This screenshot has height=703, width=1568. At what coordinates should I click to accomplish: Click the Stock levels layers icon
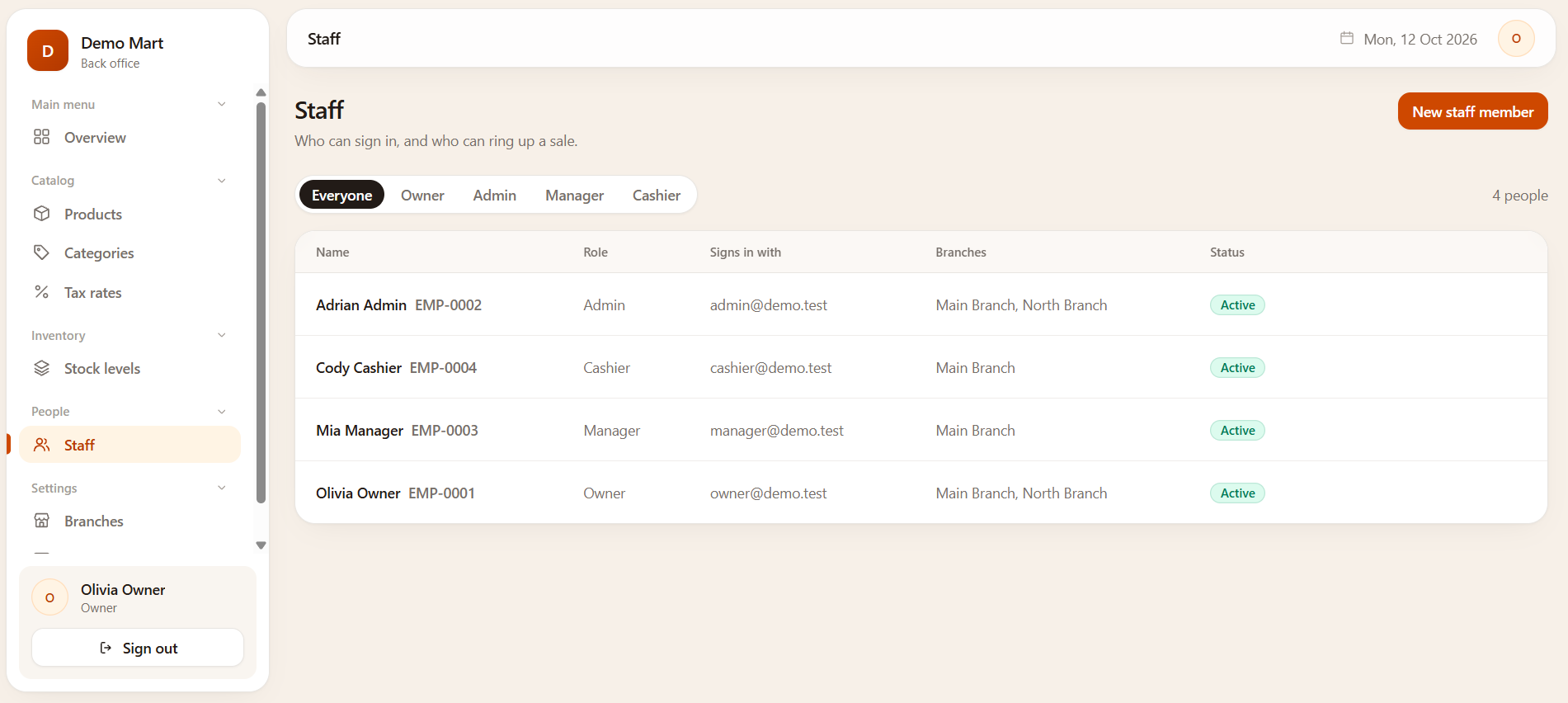click(42, 368)
